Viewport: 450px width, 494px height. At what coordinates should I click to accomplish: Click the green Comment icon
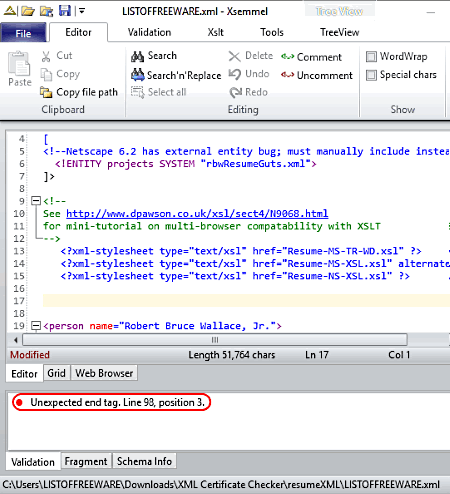(287, 57)
